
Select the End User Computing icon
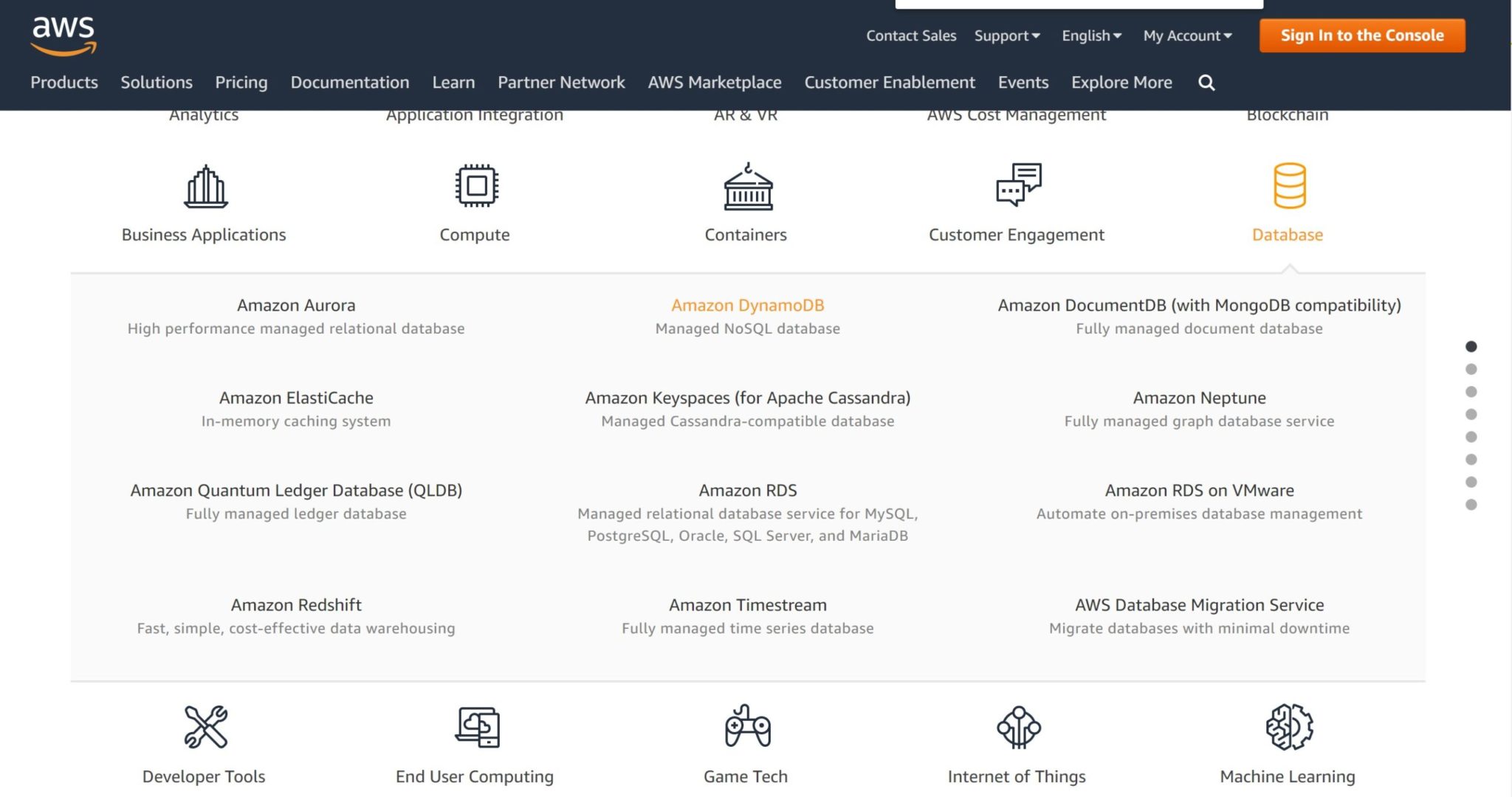(477, 727)
